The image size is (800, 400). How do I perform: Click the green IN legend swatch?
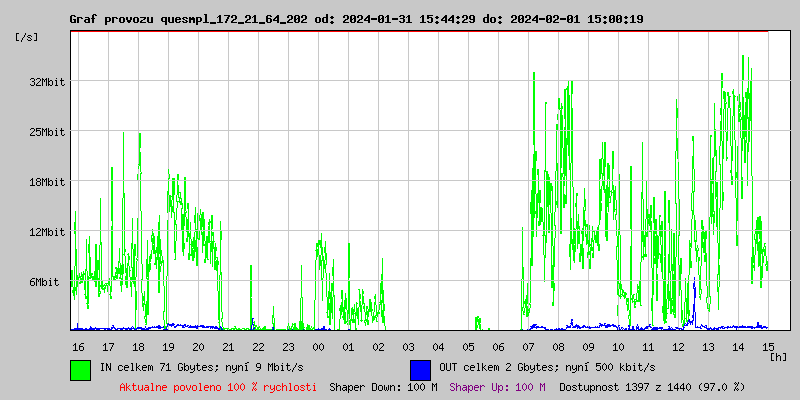[80, 369]
